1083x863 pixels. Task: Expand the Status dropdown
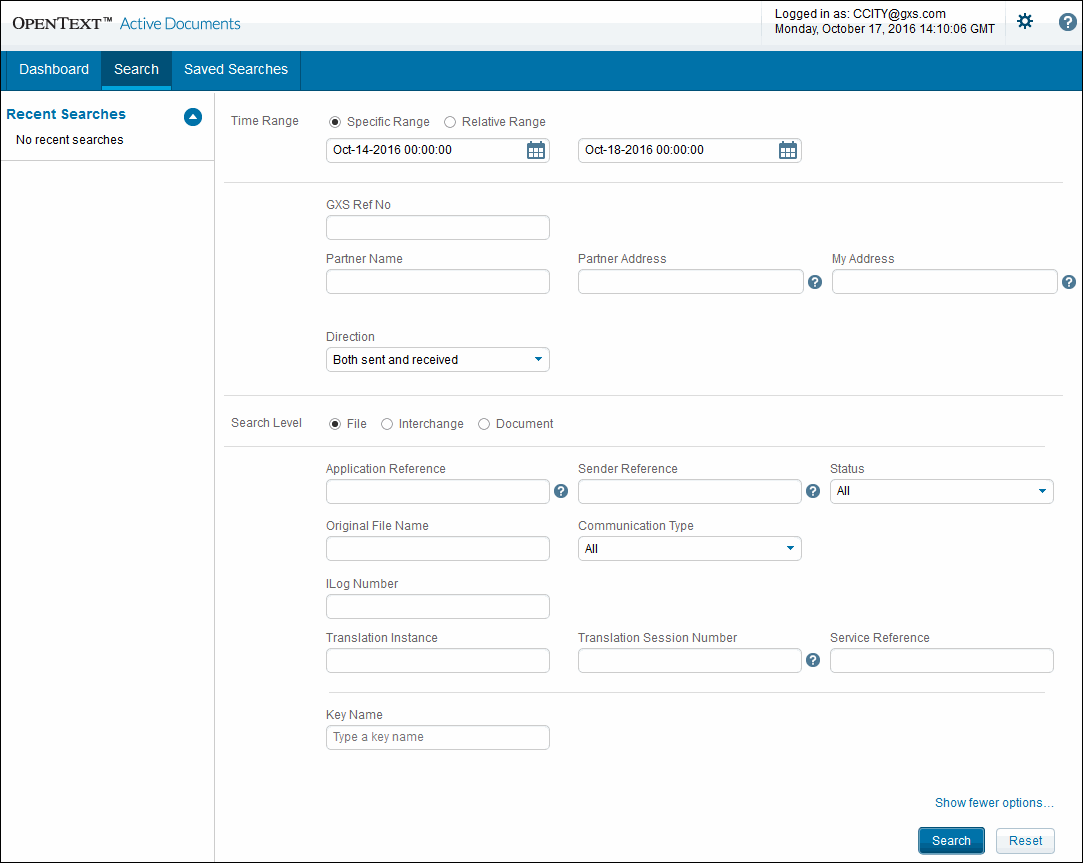click(x=941, y=491)
